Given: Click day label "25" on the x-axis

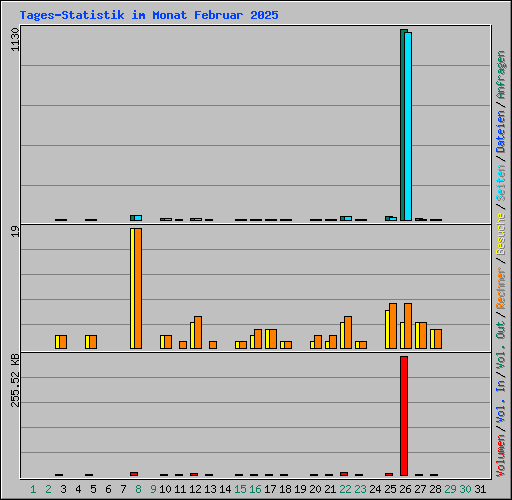Looking at the screenshot, I should point(390,489).
